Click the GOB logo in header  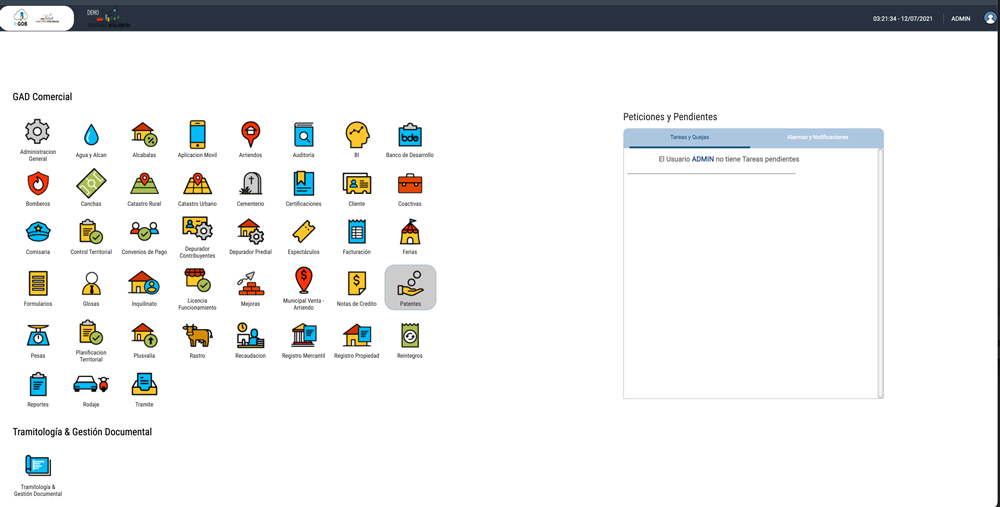(21, 19)
